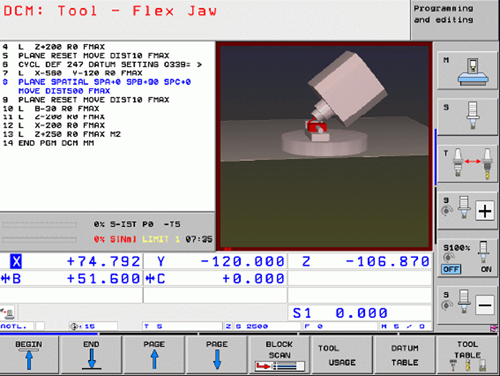Click the M machine function icon
This screenshot has width=500, height=376.
[x=467, y=70]
